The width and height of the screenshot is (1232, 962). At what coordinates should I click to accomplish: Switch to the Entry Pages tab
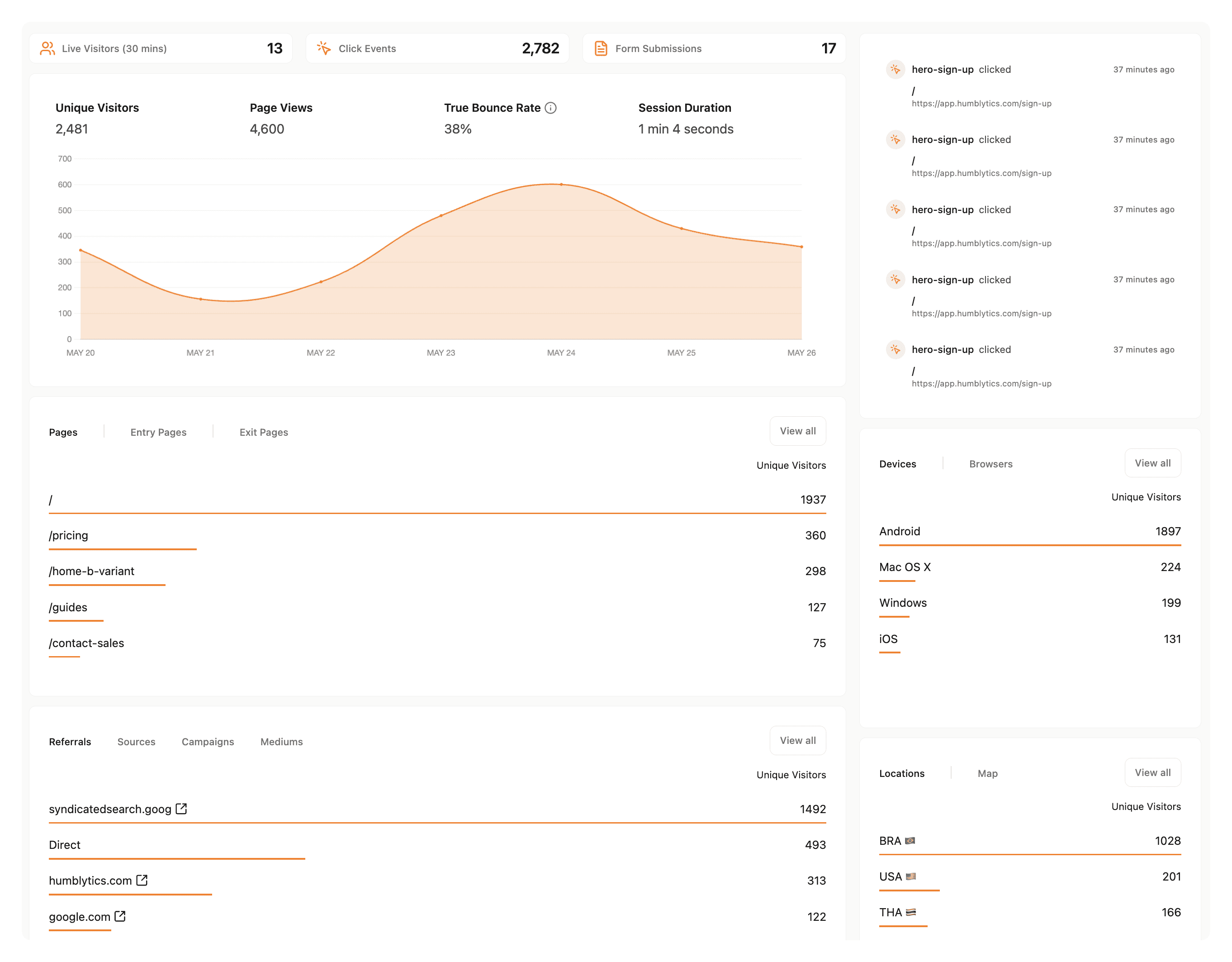(158, 432)
